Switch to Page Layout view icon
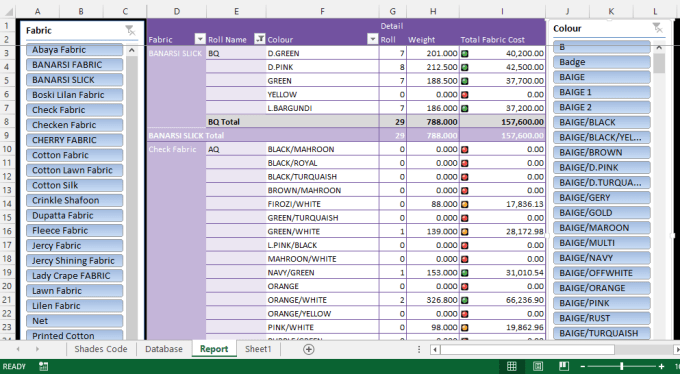This screenshot has width=680, height=374. pos(538,366)
